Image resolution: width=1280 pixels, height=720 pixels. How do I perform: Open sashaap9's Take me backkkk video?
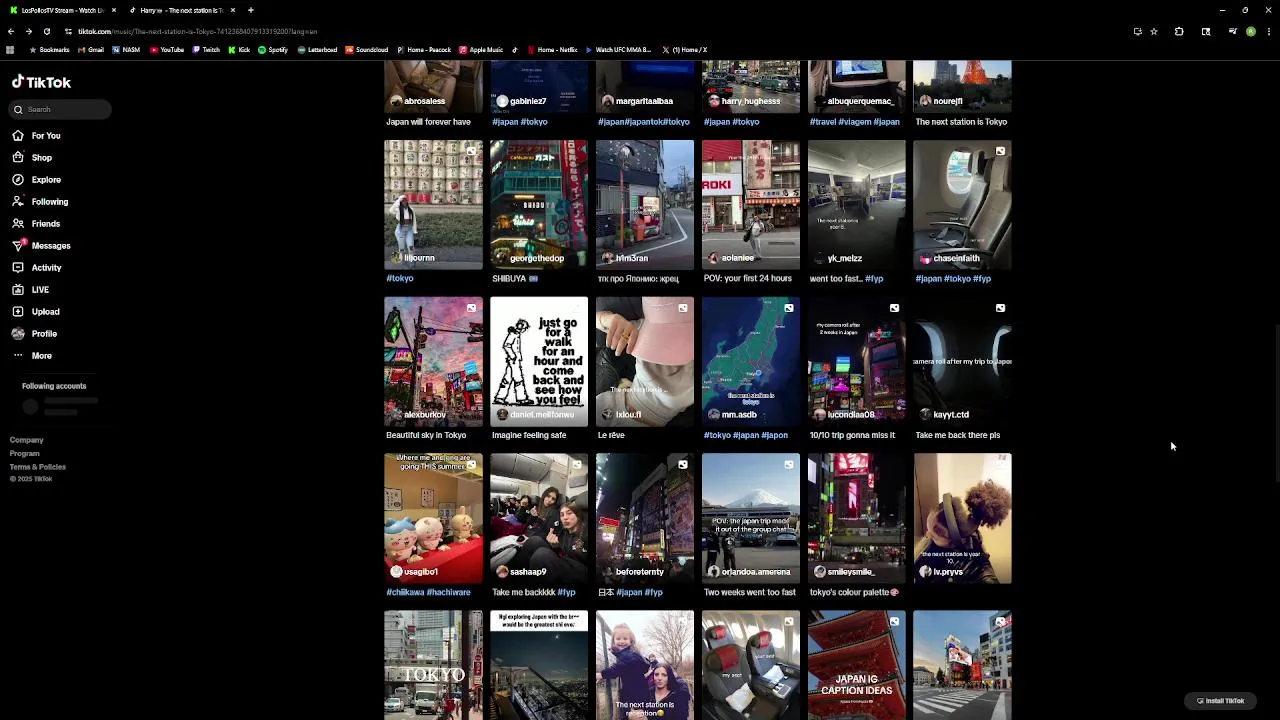pyautogui.click(x=539, y=519)
